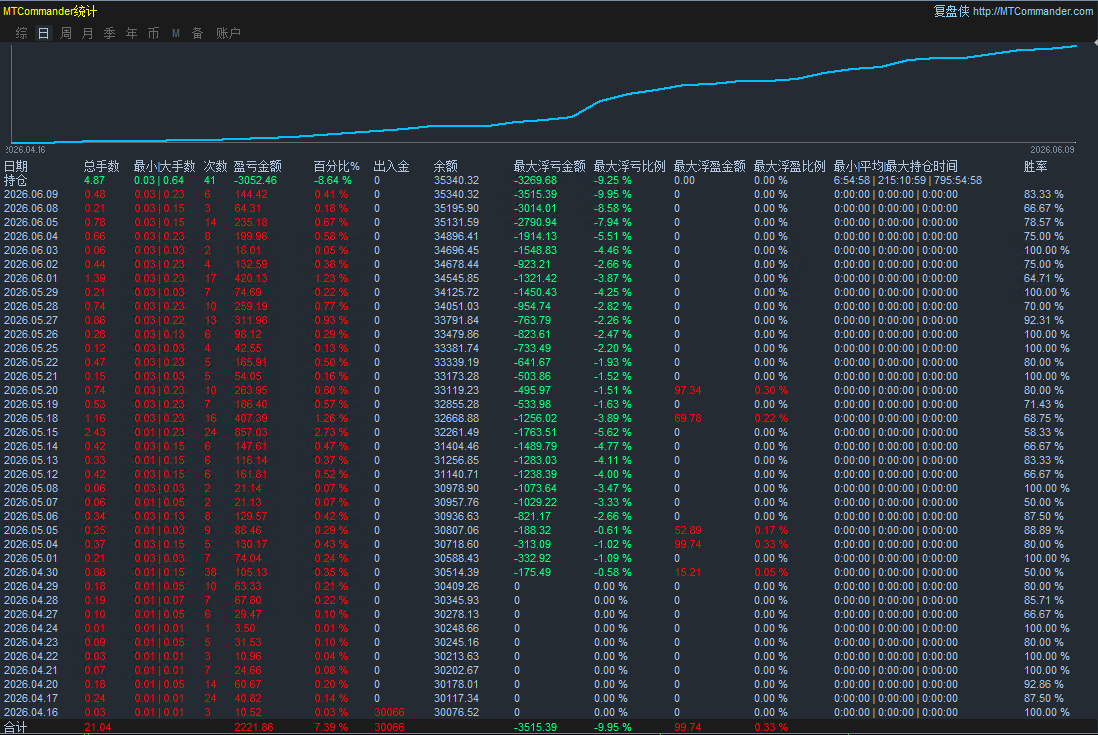Image resolution: width=1098 pixels, height=735 pixels.
Task: Open the 备 notes tab
Action: coord(197,33)
